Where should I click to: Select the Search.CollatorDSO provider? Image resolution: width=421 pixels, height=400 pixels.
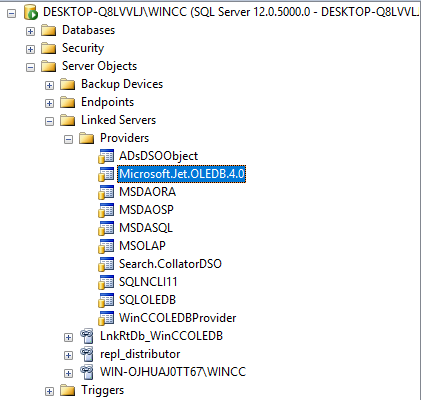[170, 264]
